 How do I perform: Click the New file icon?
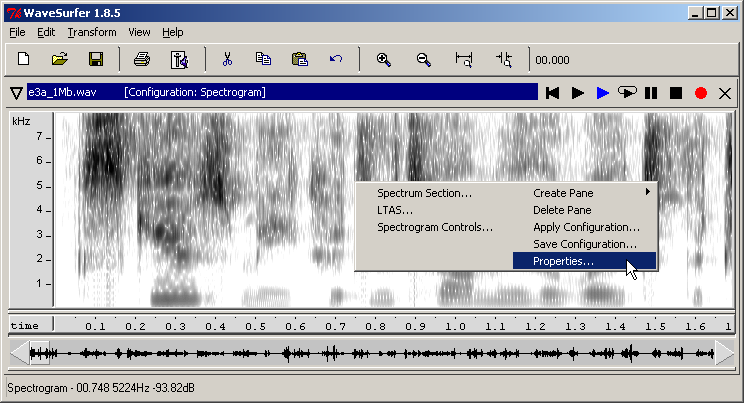coord(24,59)
